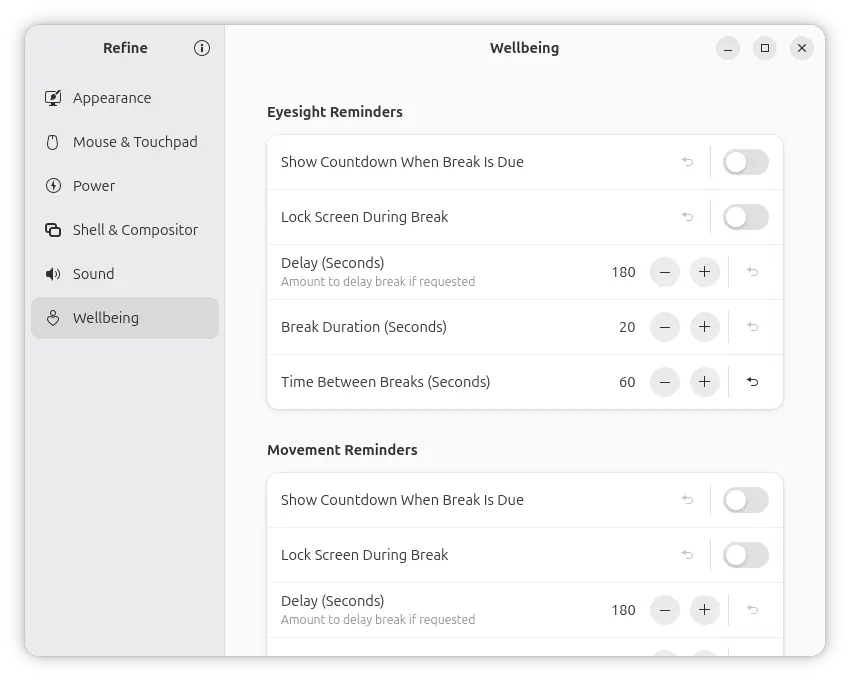This screenshot has width=850, height=681.
Task: Click the Shell & Compositor windows icon
Action: tap(53, 230)
